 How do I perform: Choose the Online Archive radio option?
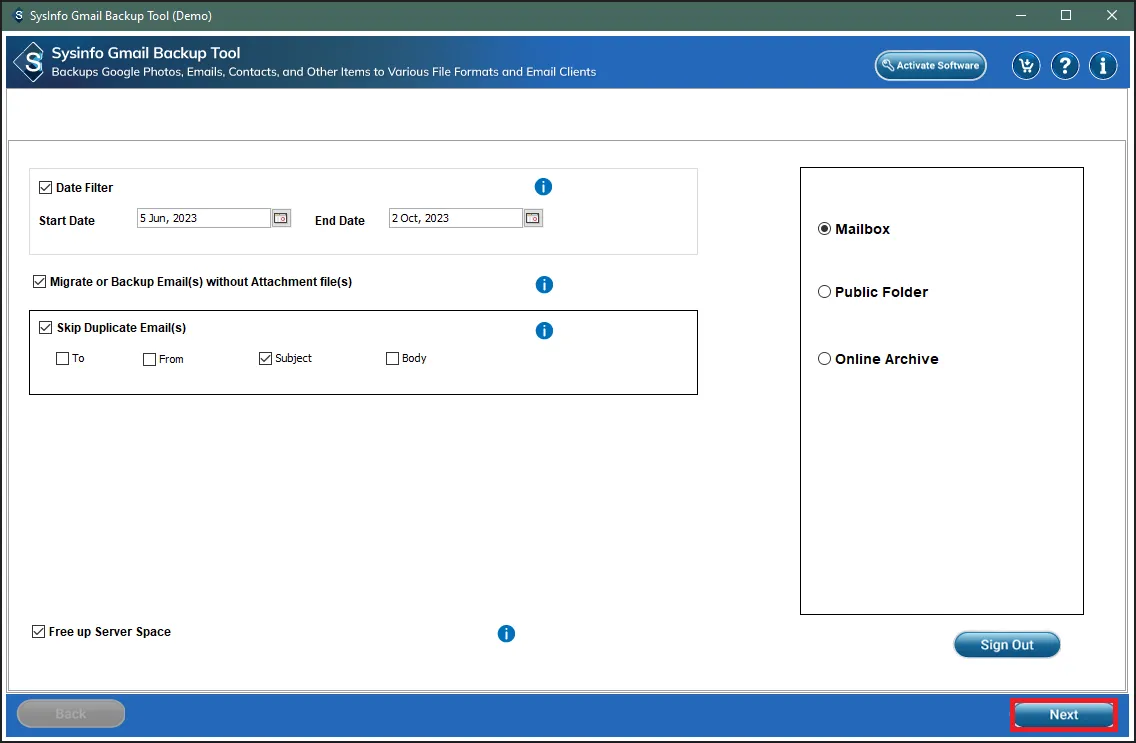click(825, 359)
